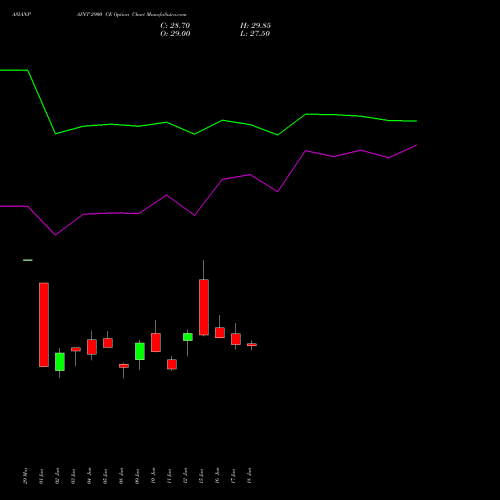Select the green candle for 02 Jun
This screenshot has width=500, height=500.
point(60,362)
